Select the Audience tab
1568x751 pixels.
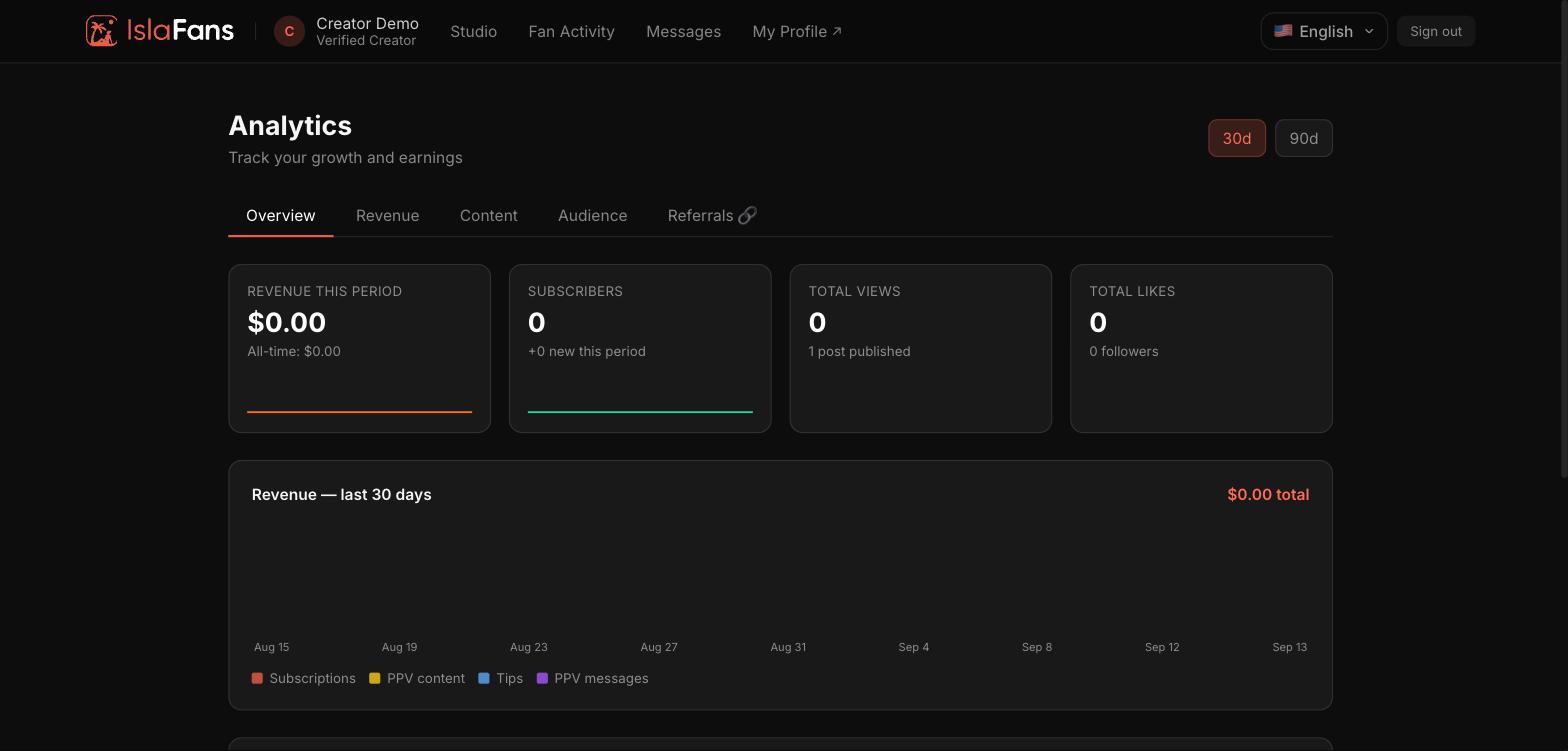click(x=592, y=215)
